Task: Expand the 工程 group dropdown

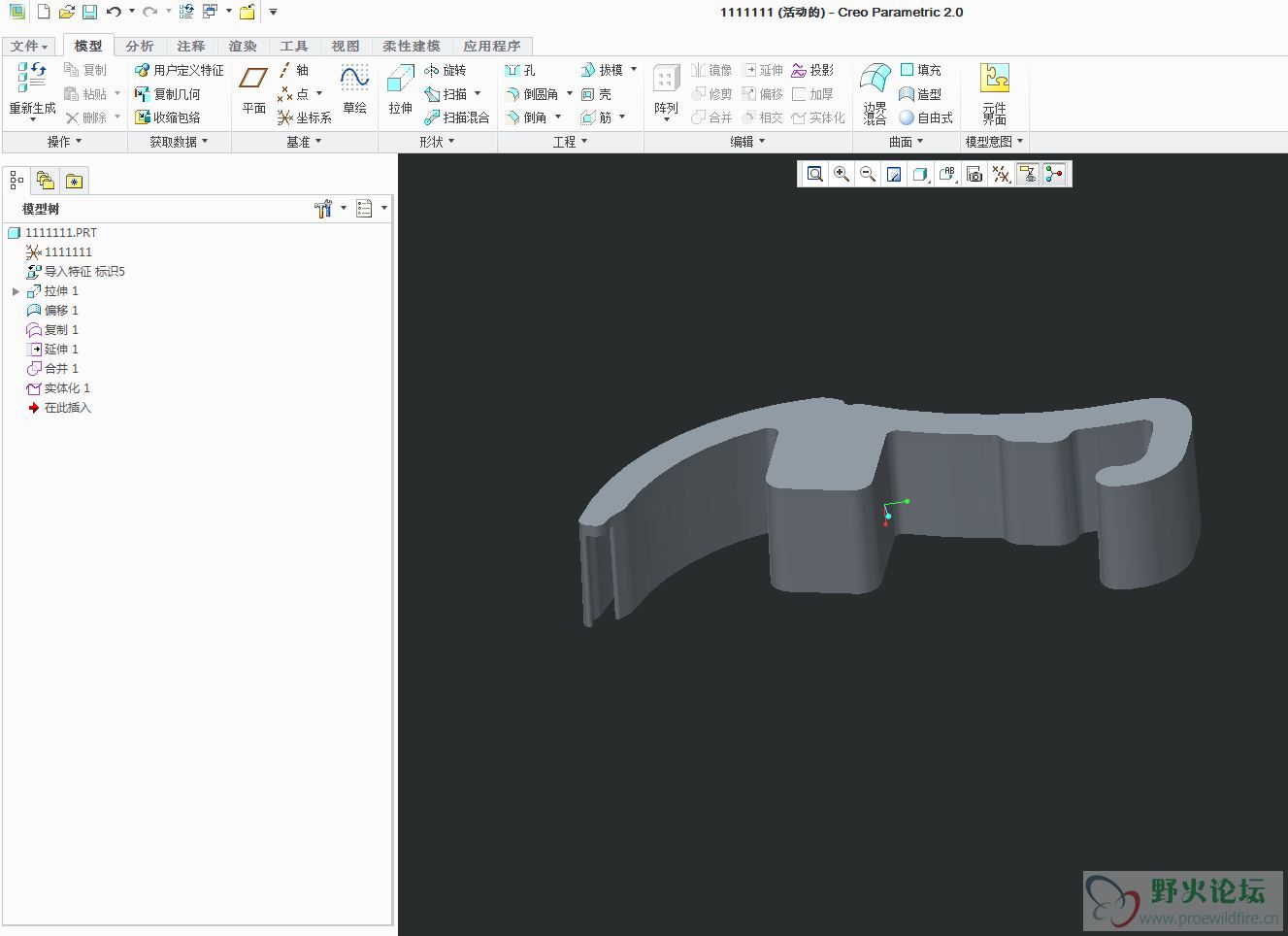Action: click(570, 142)
